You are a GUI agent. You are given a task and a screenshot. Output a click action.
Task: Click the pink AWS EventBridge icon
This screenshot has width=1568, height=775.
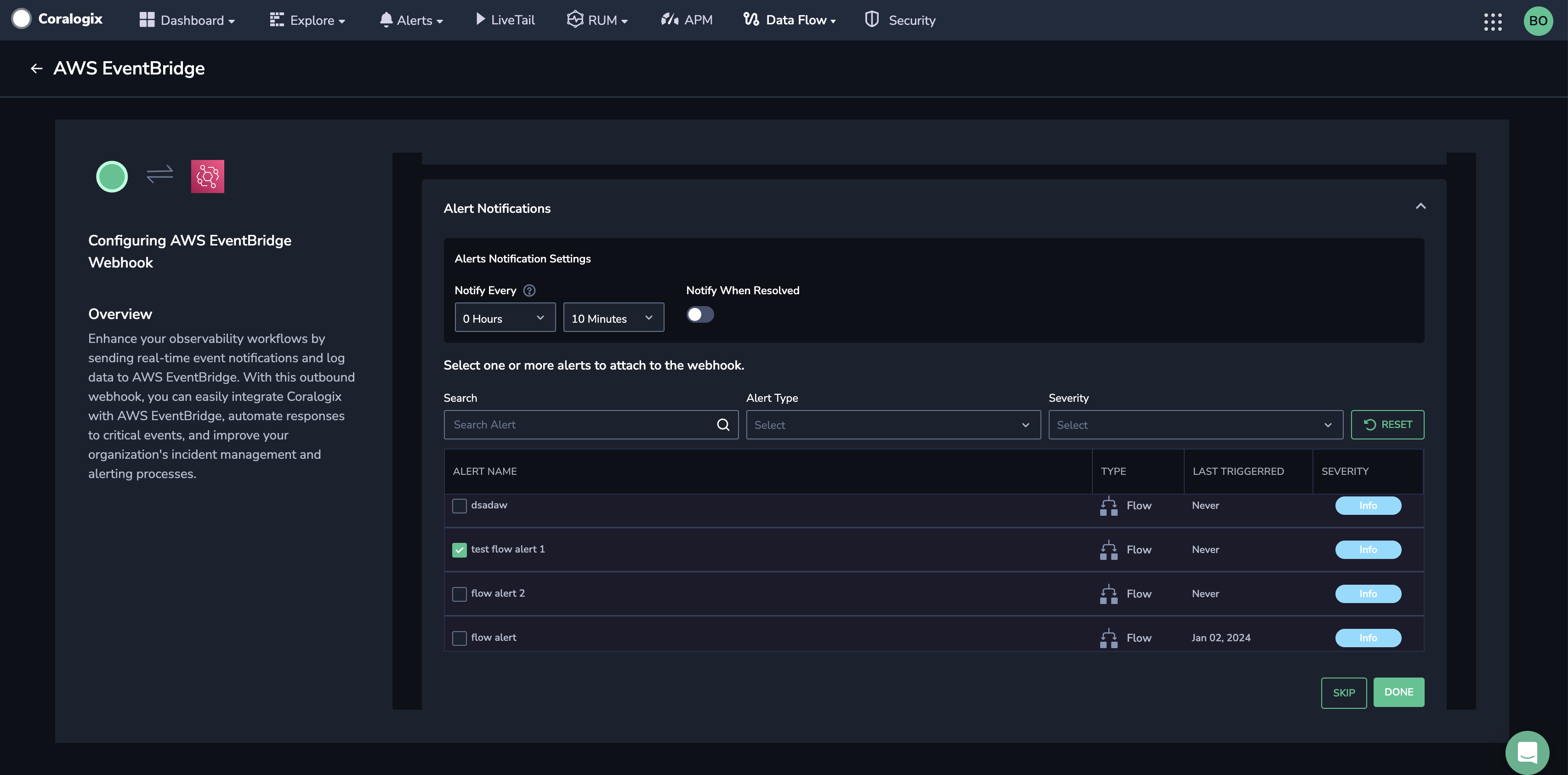pyautogui.click(x=208, y=177)
